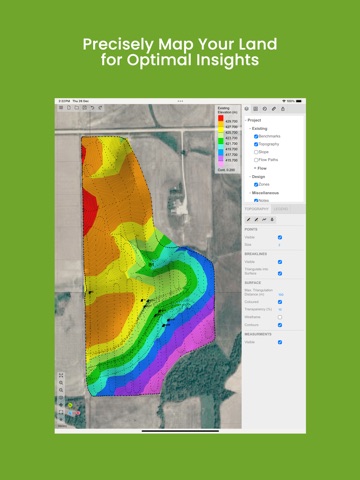The image size is (360, 480).
Task: Collapse the Miscellaneous tree group
Action: pyautogui.click(x=250, y=193)
